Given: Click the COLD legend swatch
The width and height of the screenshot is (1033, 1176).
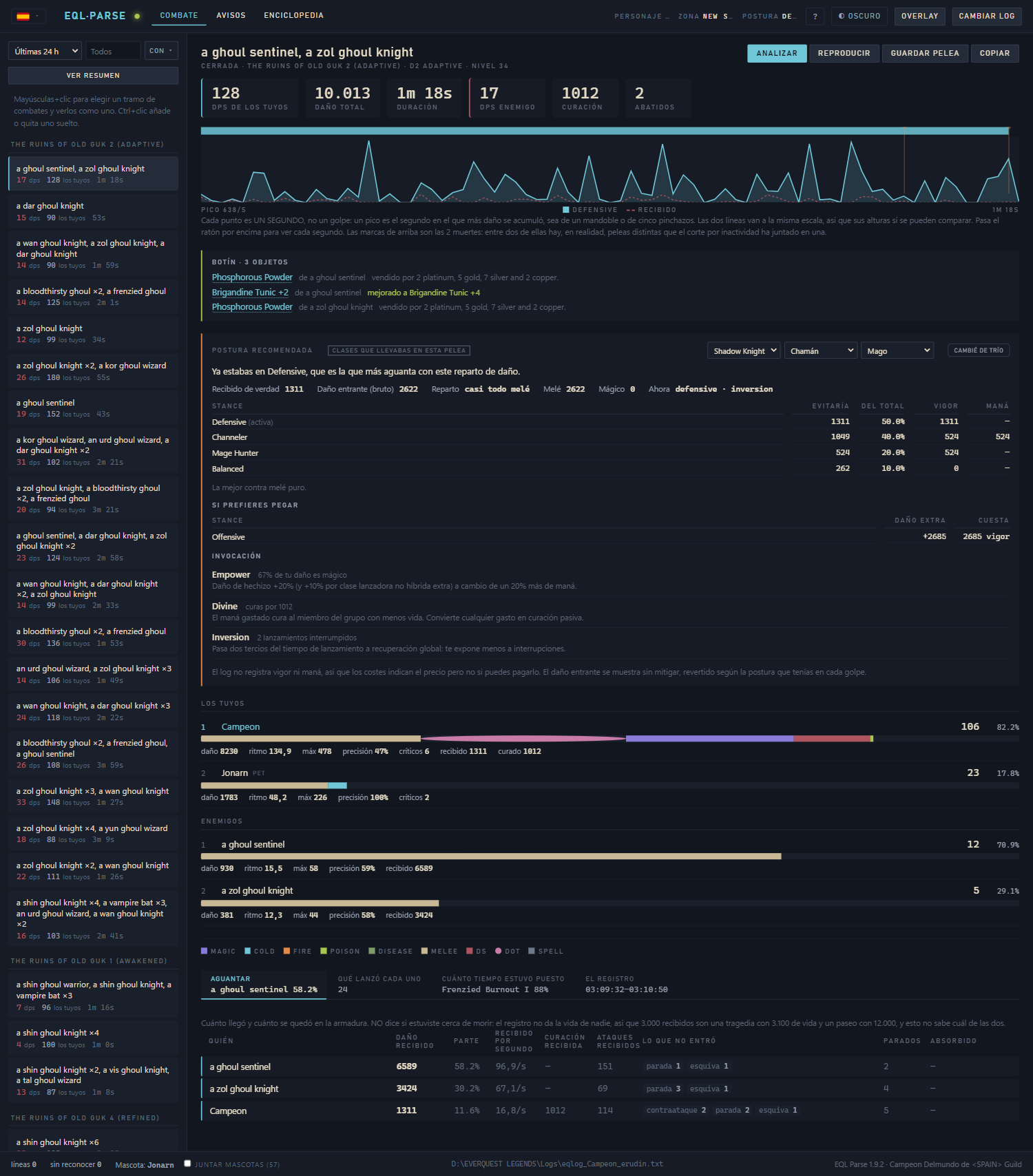Looking at the screenshot, I should pos(248,951).
